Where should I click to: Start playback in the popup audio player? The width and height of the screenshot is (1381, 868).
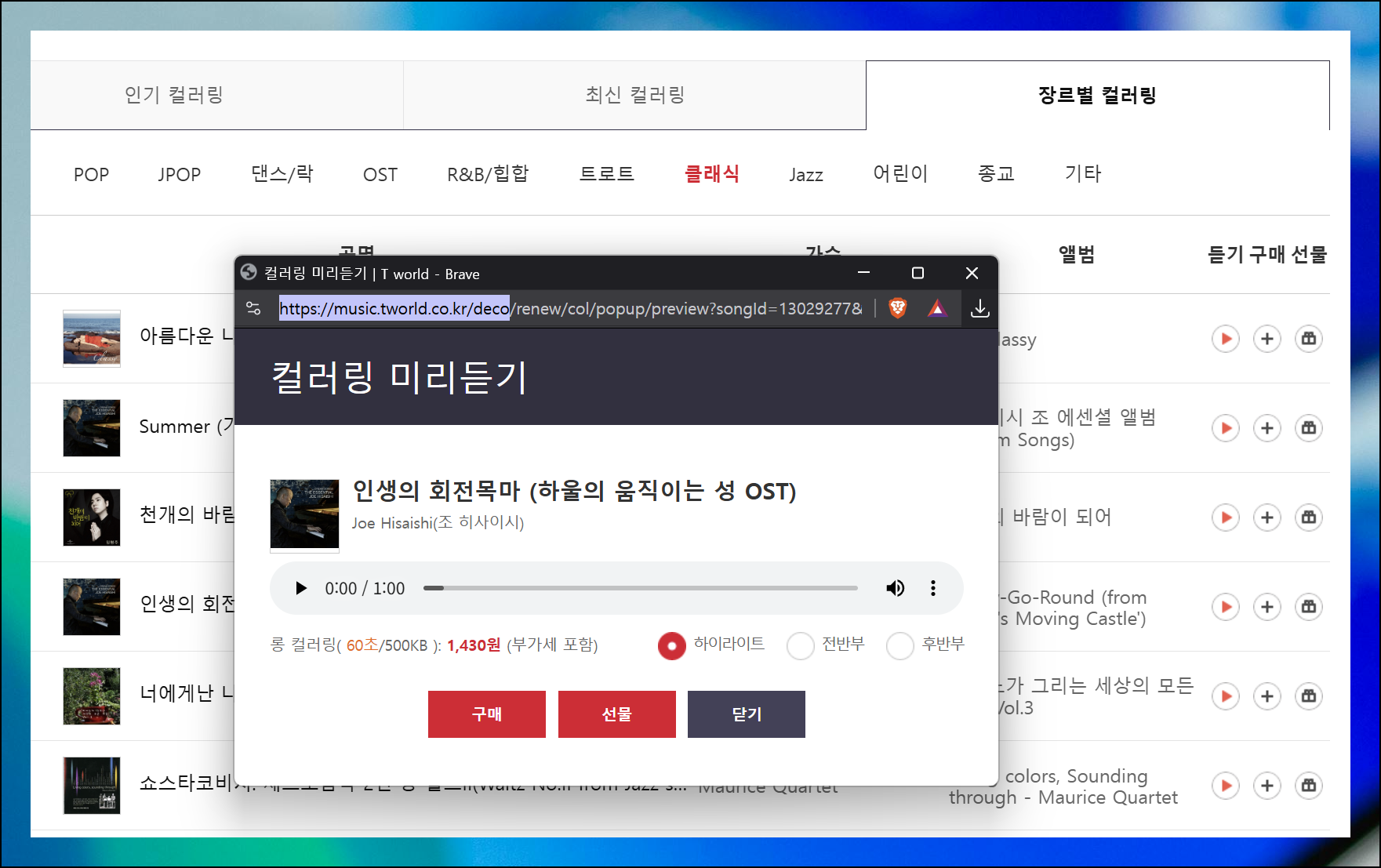tap(300, 588)
